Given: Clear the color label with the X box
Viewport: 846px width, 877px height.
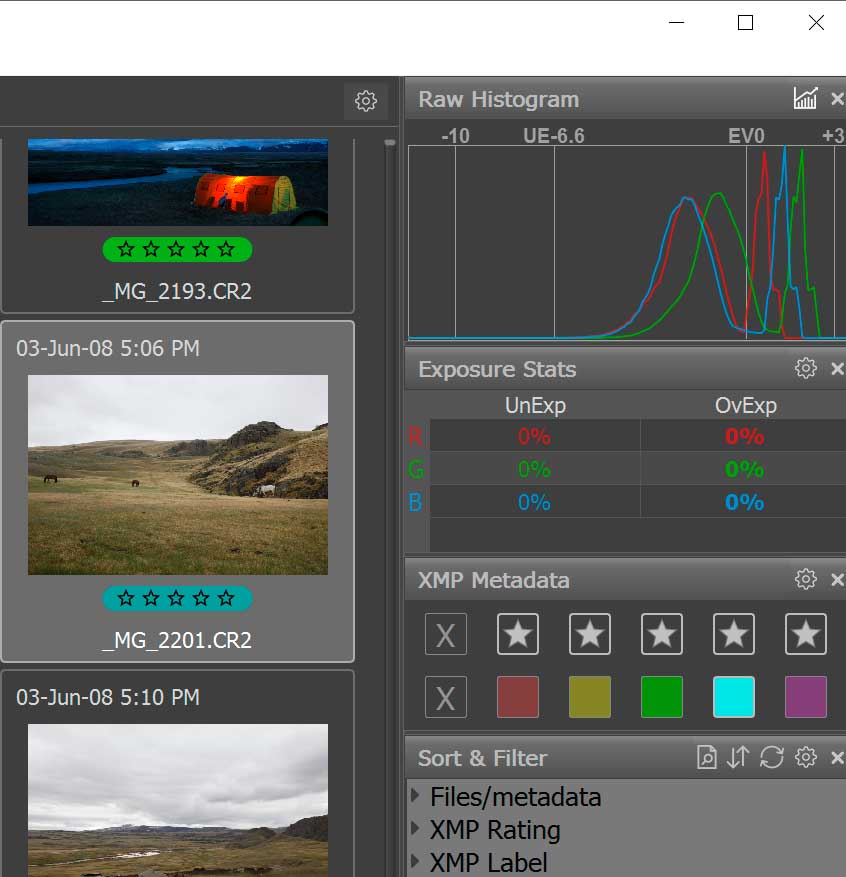Looking at the screenshot, I should [x=445, y=697].
